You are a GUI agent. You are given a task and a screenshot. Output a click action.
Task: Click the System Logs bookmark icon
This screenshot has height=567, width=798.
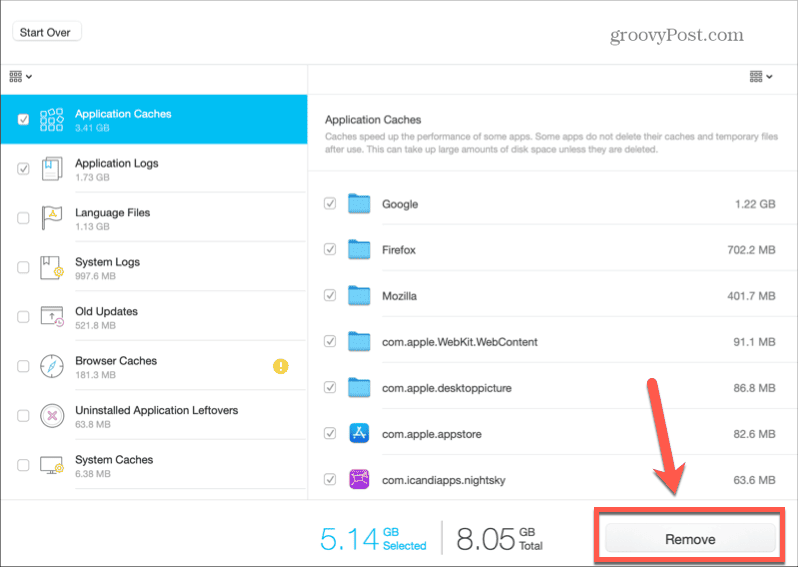(52, 268)
